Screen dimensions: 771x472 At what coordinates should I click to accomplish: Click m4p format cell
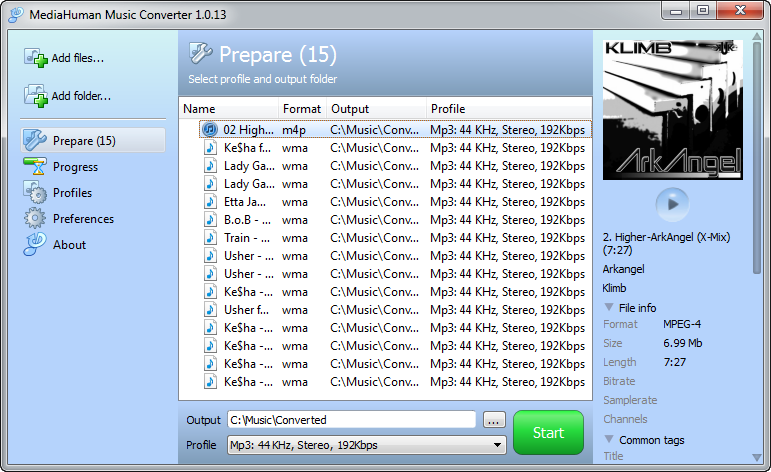pyautogui.click(x=294, y=130)
